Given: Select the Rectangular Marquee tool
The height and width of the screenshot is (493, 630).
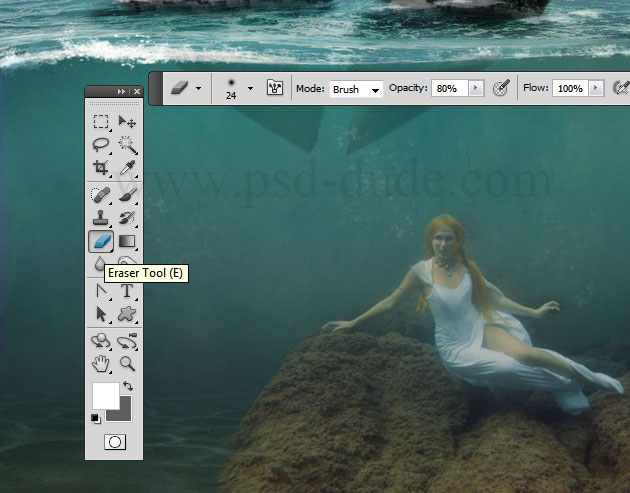Looking at the screenshot, I should click(102, 122).
